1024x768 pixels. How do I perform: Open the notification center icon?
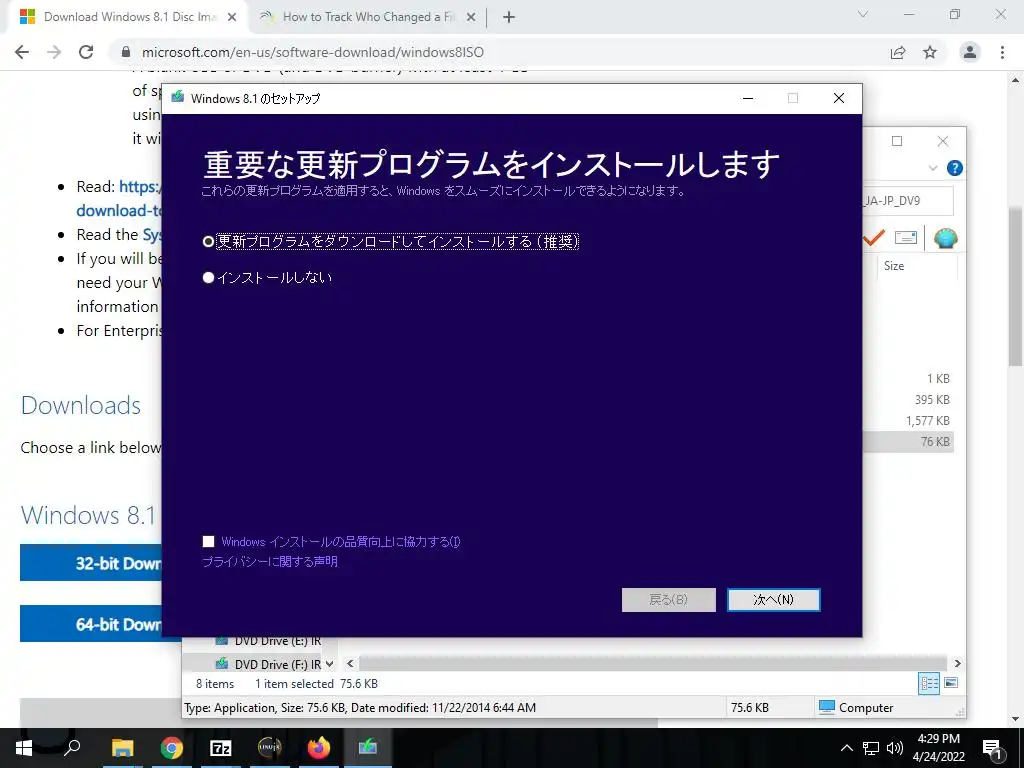(992, 748)
